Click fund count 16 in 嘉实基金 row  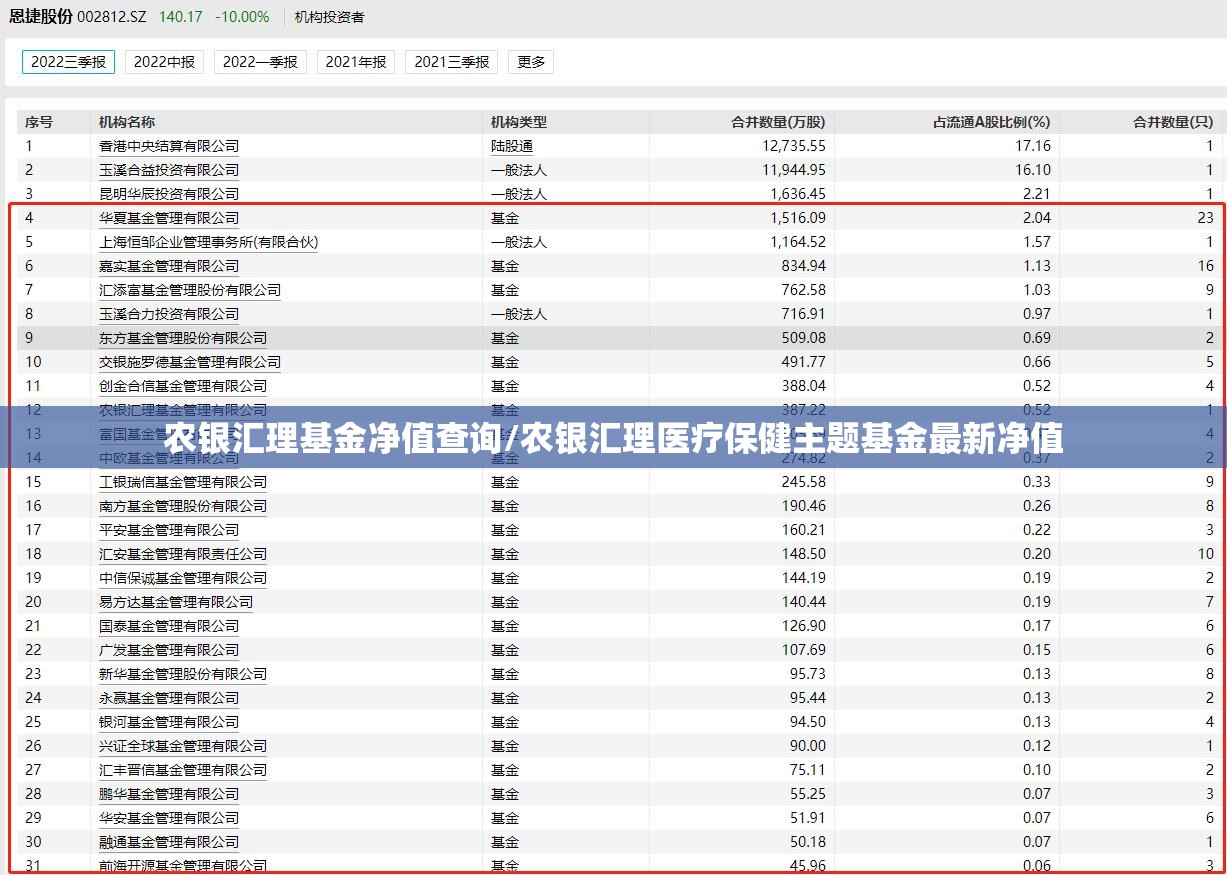1205,266
